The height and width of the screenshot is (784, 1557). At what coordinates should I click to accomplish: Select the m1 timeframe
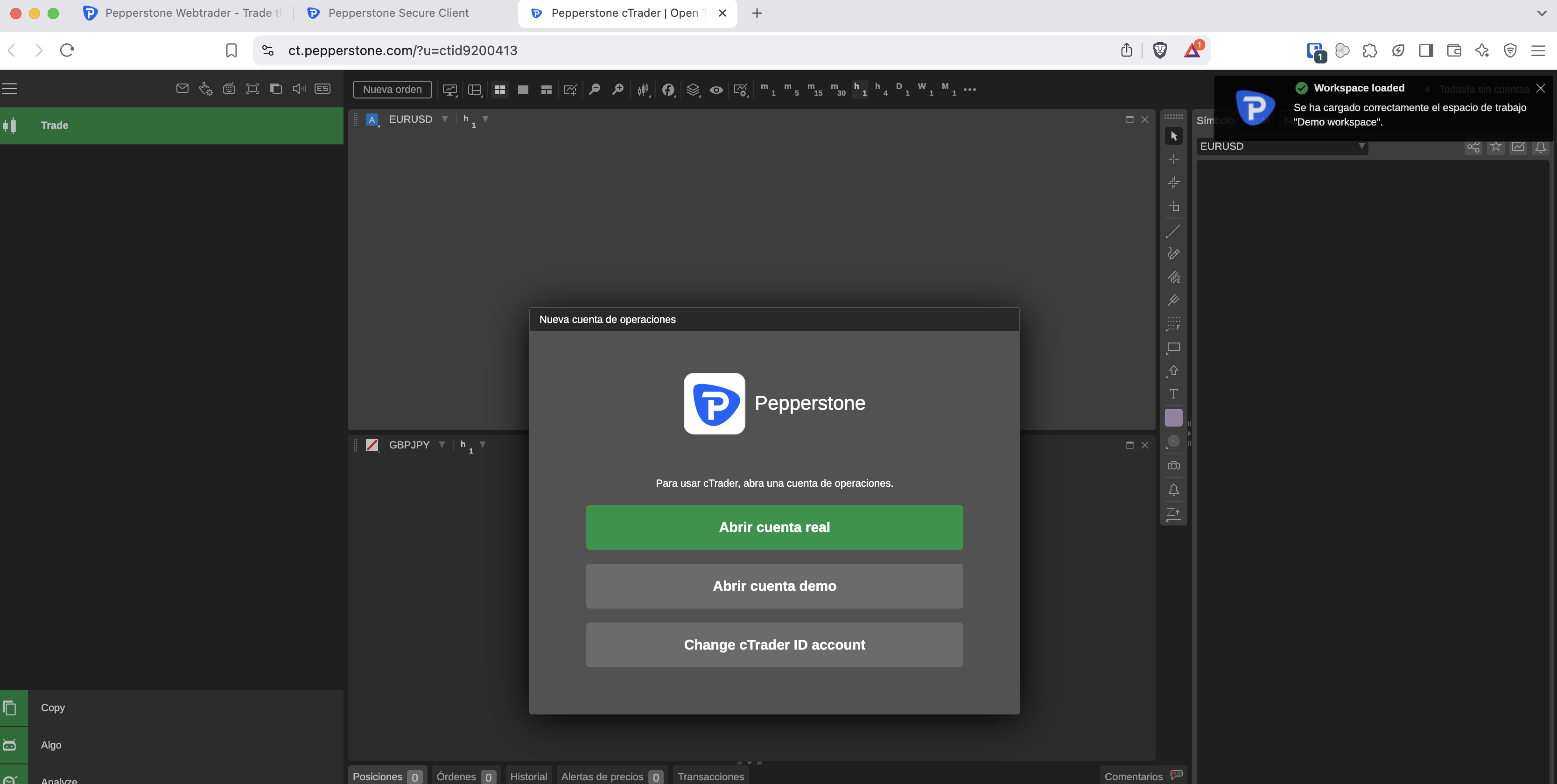pos(768,89)
